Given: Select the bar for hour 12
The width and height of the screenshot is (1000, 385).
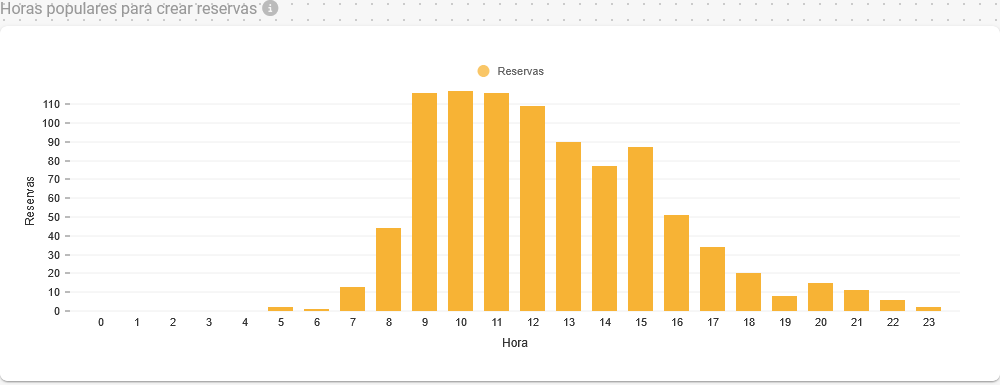Looking at the screenshot, I should [533, 208].
